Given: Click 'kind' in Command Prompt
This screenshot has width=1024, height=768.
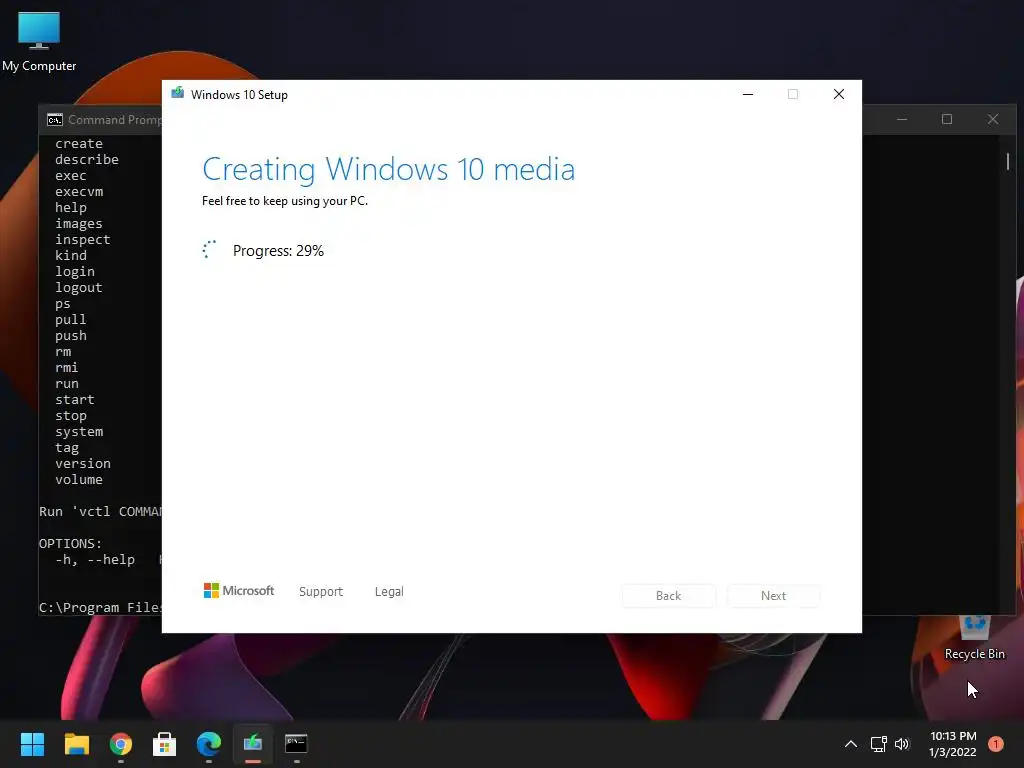Looking at the screenshot, I should click(x=71, y=255).
